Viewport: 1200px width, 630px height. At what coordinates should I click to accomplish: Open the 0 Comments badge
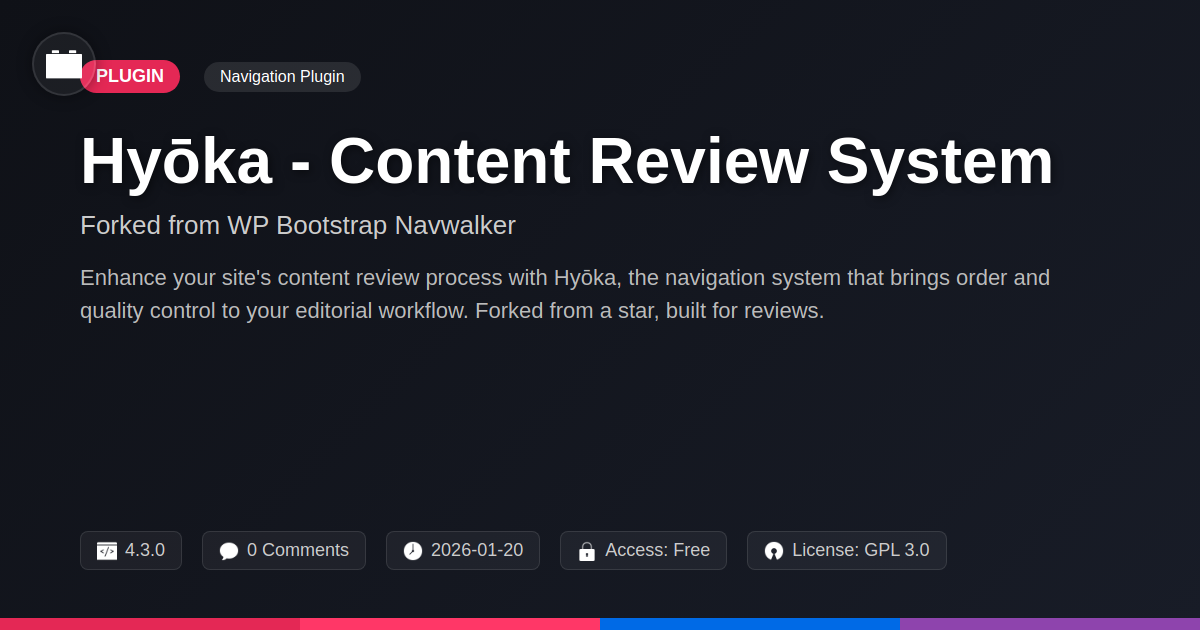[284, 550]
